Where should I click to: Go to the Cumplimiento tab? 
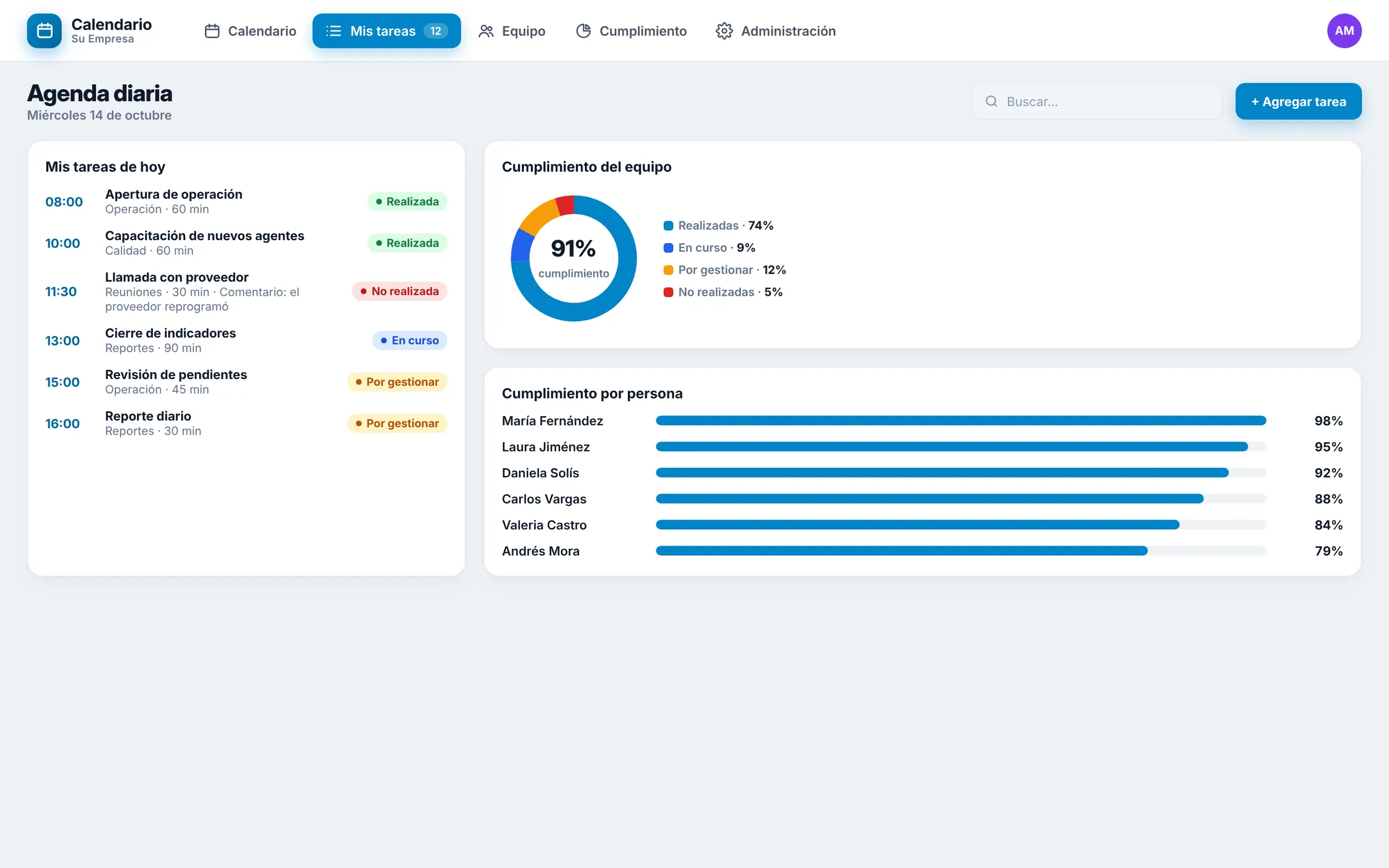tap(631, 31)
